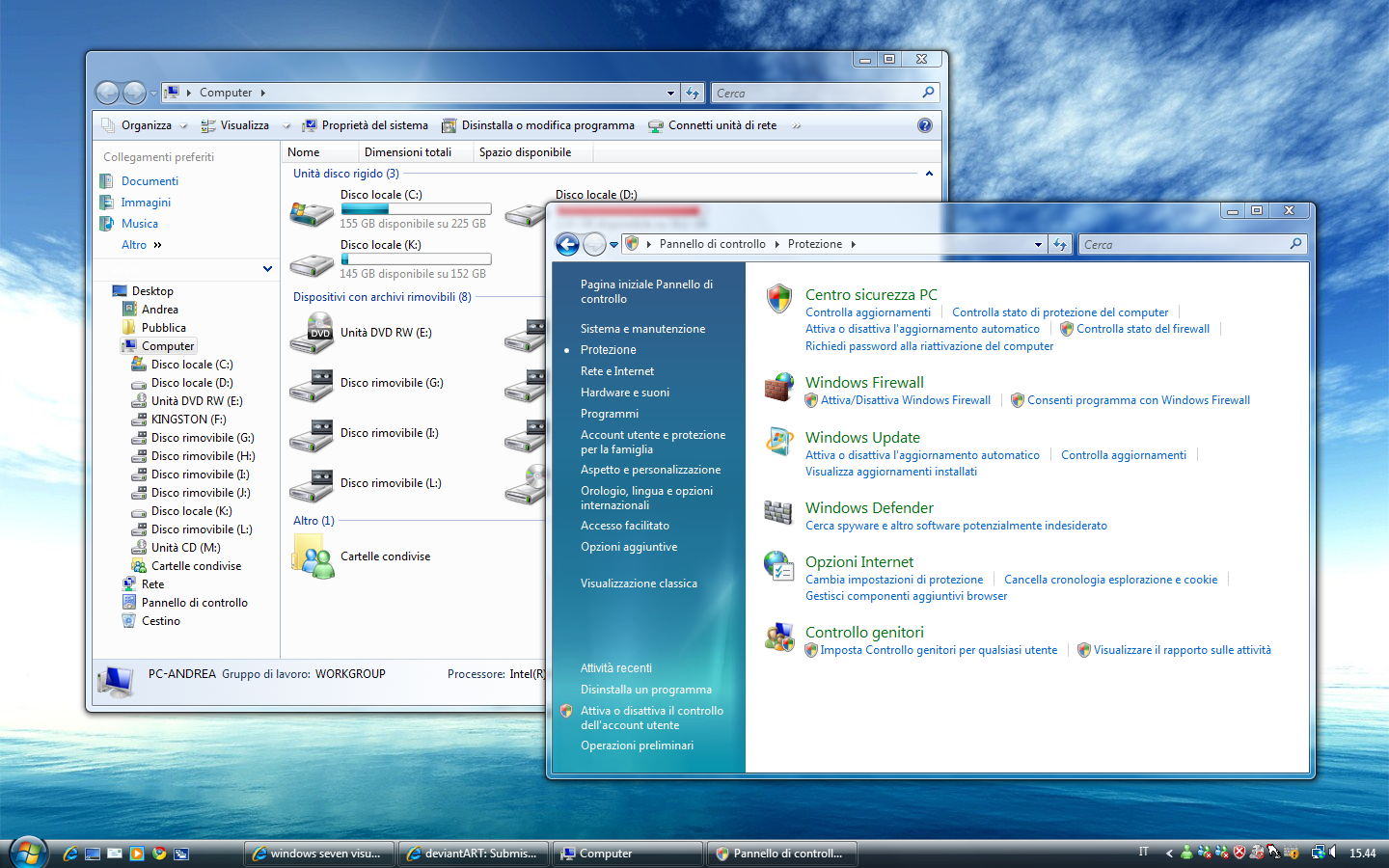Expand Computer window address bar history dropdown
The image size is (1389, 868).
tap(670, 94)
